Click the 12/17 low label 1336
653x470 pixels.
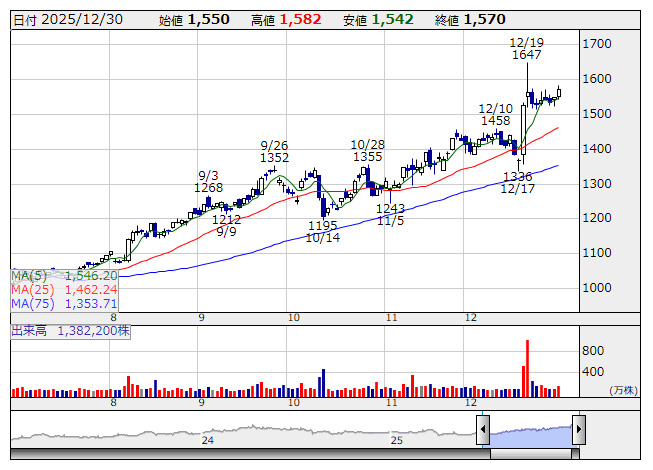pyautogui.click(x=517, y=176)
